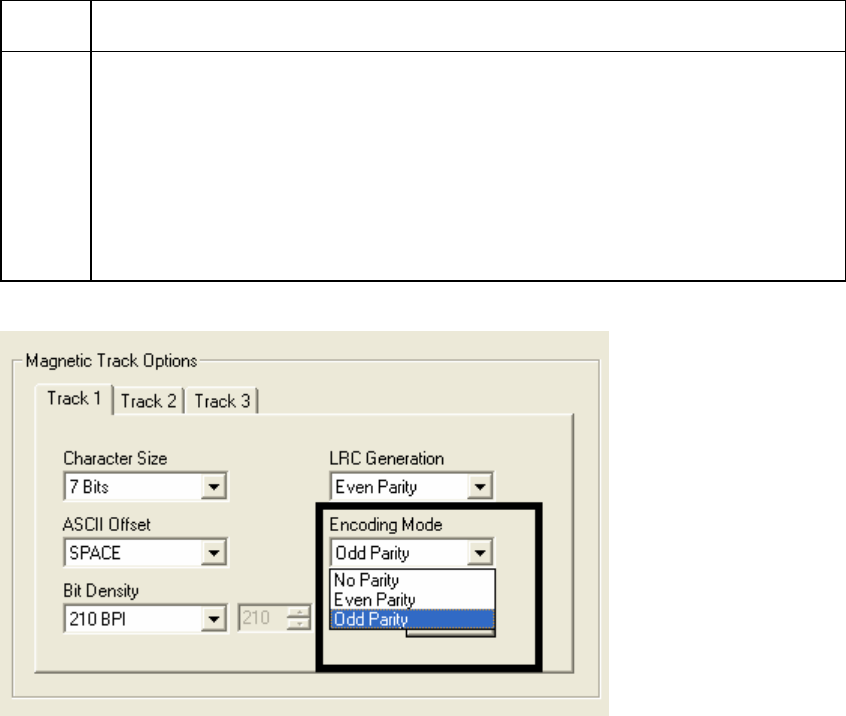Click the LRC Generation label

[x=386, y=459]
